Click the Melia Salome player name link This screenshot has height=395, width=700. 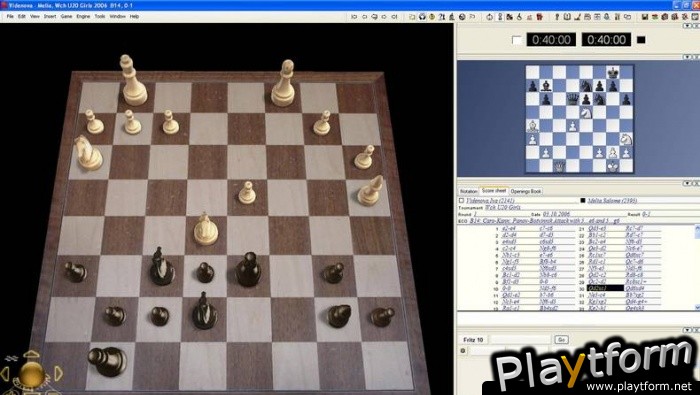point(612,200)
